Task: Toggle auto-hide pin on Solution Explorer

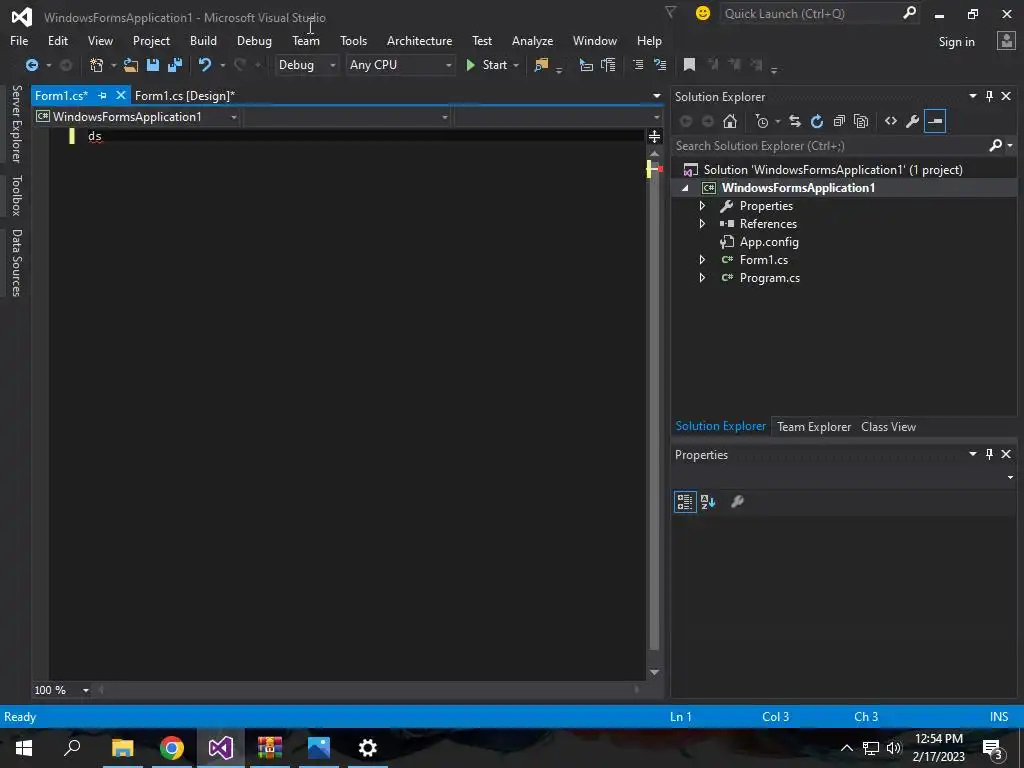Action: click(x=989, y=96)
